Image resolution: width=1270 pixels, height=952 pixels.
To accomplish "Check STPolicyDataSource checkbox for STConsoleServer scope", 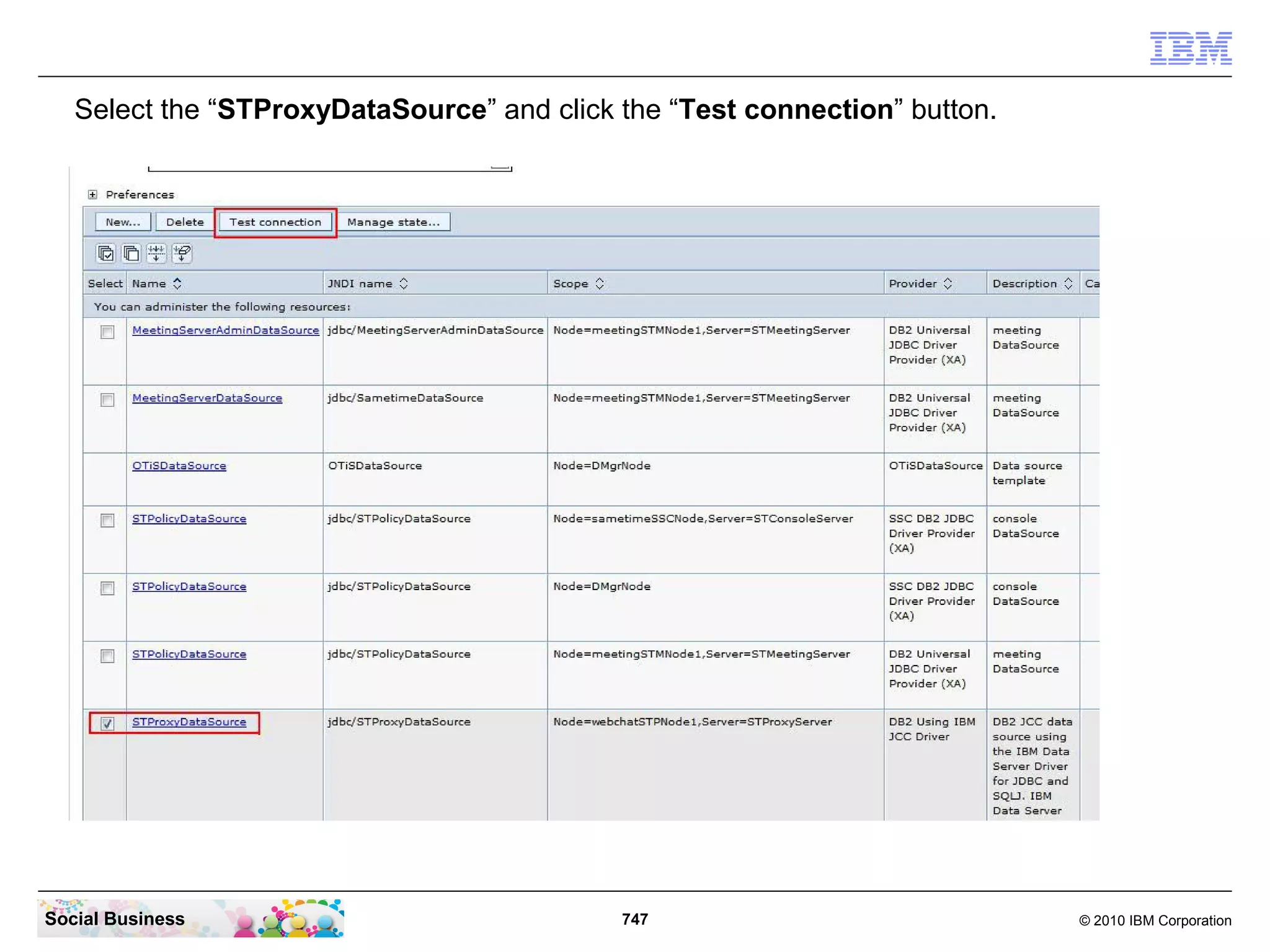I will tap(107, 521).
